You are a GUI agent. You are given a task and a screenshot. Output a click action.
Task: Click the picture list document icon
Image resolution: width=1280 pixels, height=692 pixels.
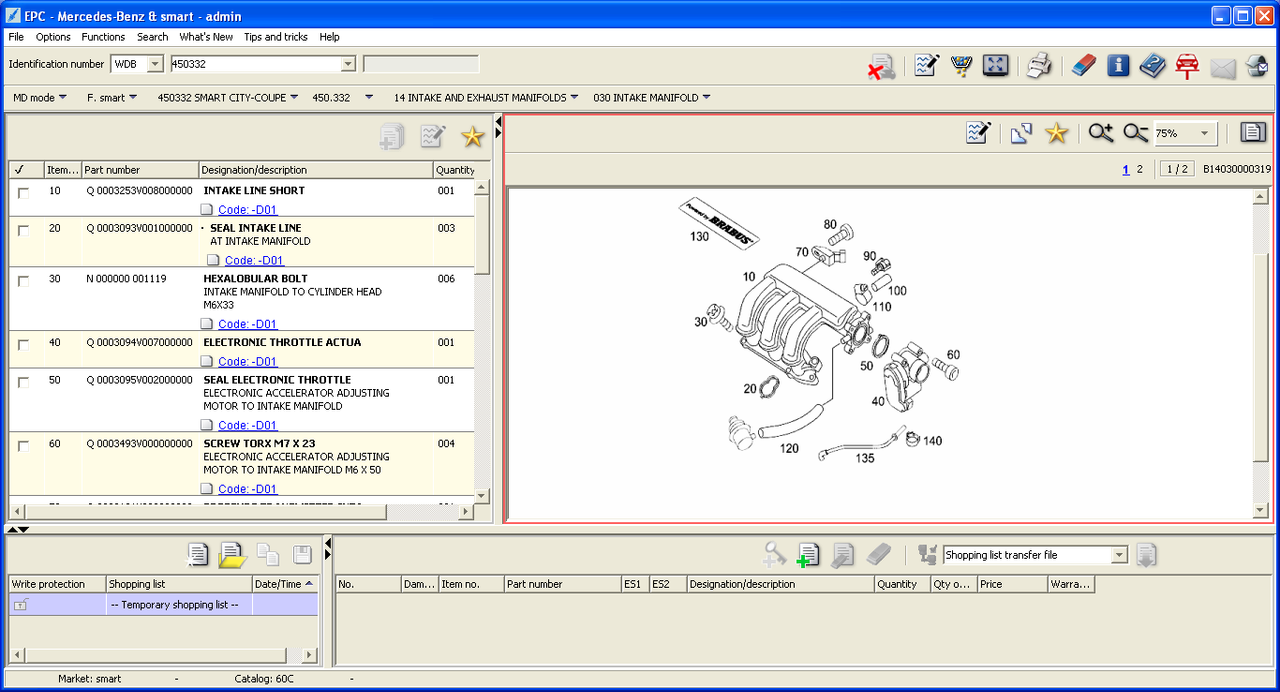(1253, 132)
